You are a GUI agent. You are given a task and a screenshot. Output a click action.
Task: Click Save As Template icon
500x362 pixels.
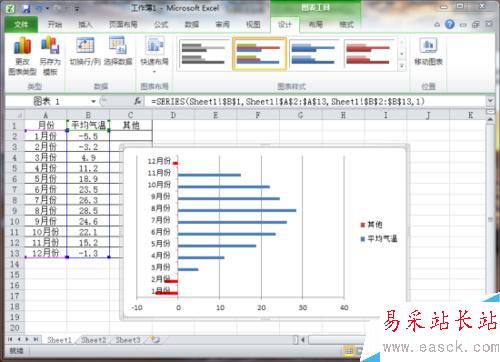click(x=50, y=56)
